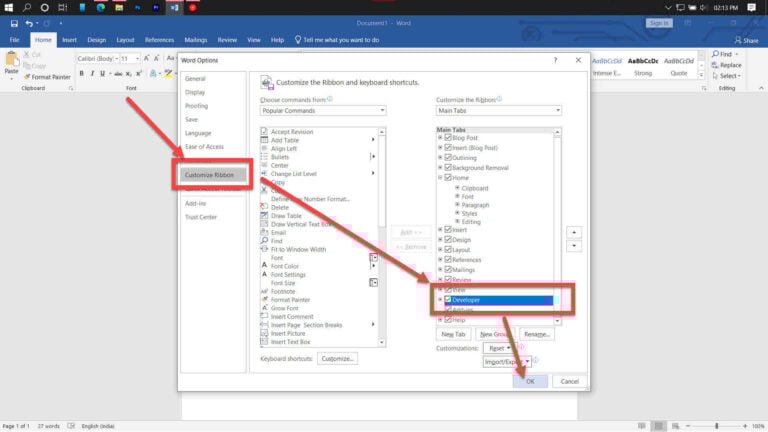
Task: Select Customize Ribbon in Word Options sidebar
Action: 213,175
